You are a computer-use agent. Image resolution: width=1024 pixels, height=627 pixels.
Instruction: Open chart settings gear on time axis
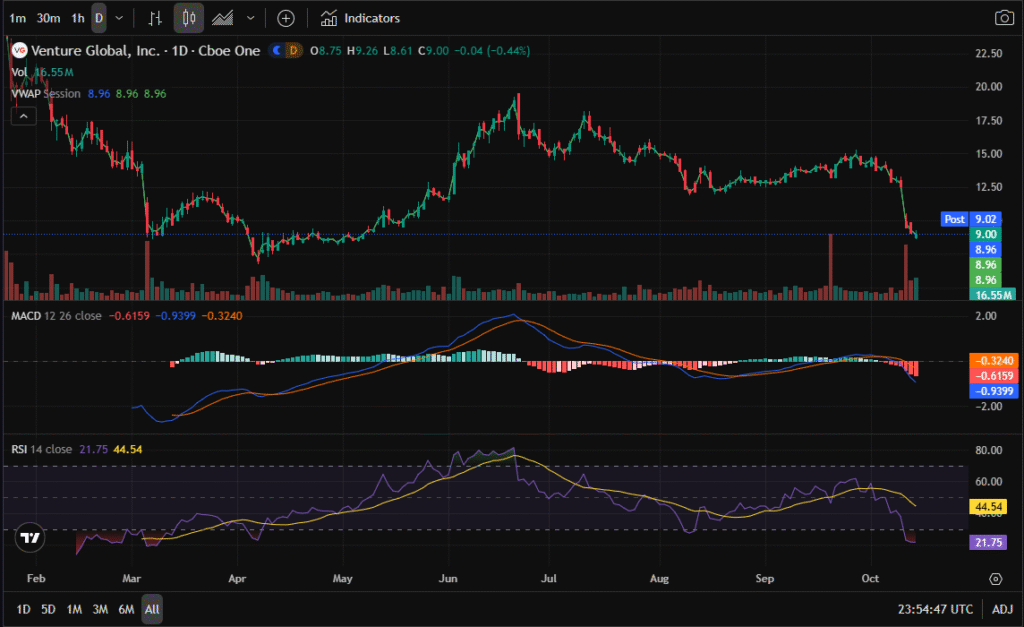click(x=995, y=579)
